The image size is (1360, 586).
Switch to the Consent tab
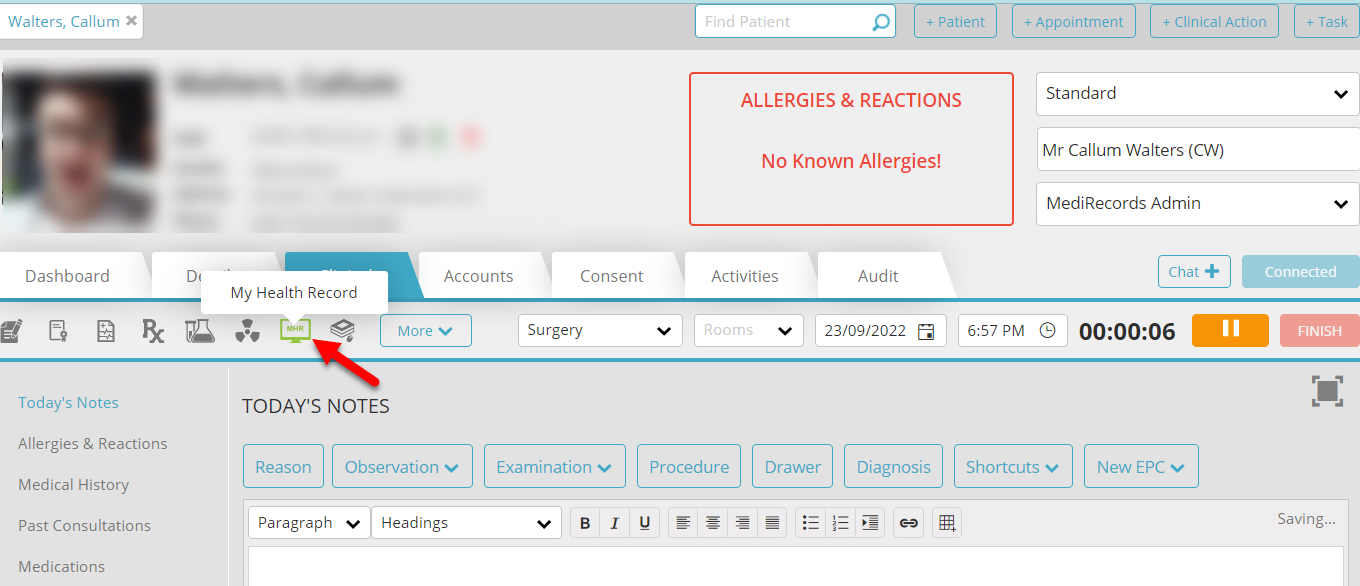612,276
